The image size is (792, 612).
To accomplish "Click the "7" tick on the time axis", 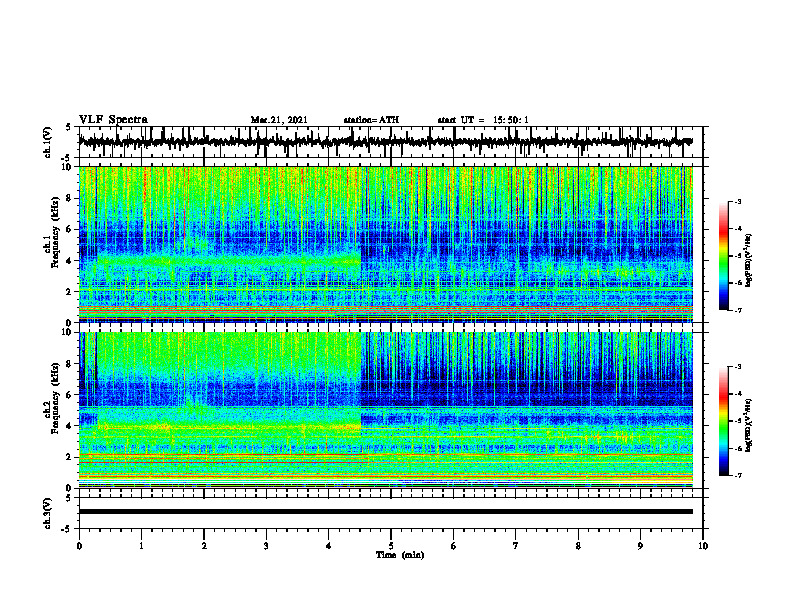I will pyautogui.click(x=516, y=546).
